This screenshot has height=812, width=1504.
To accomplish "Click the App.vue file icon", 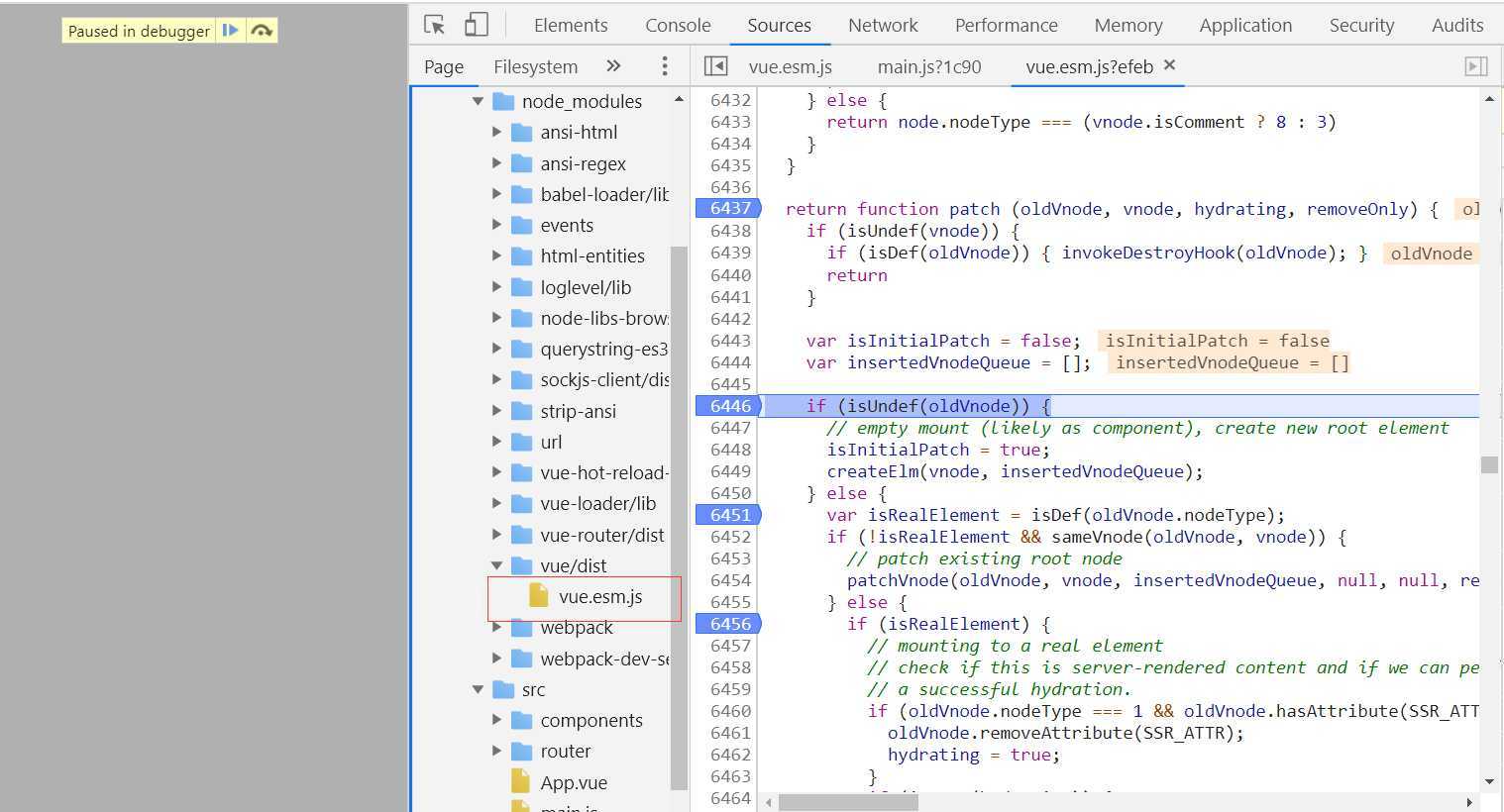I will pyautogui.click(x=520, y=782).
